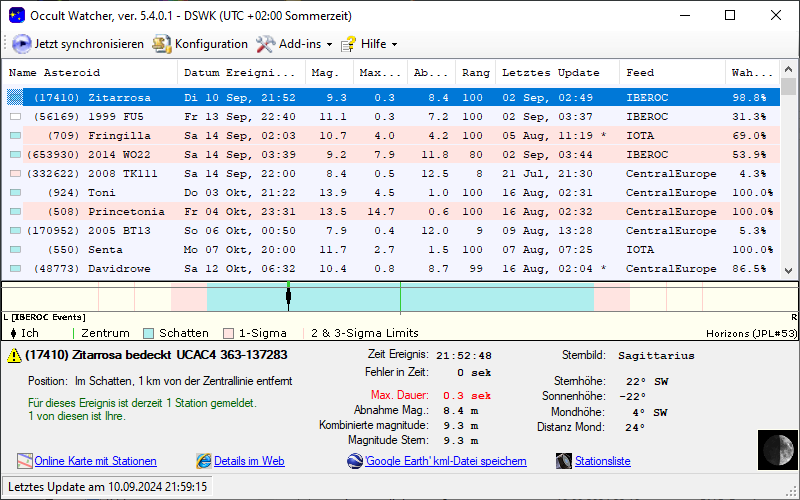This screenshot has width=800, height=500.
Task: Toggle the box beside 1999 FU5 row
Action: tap(14, 117)
